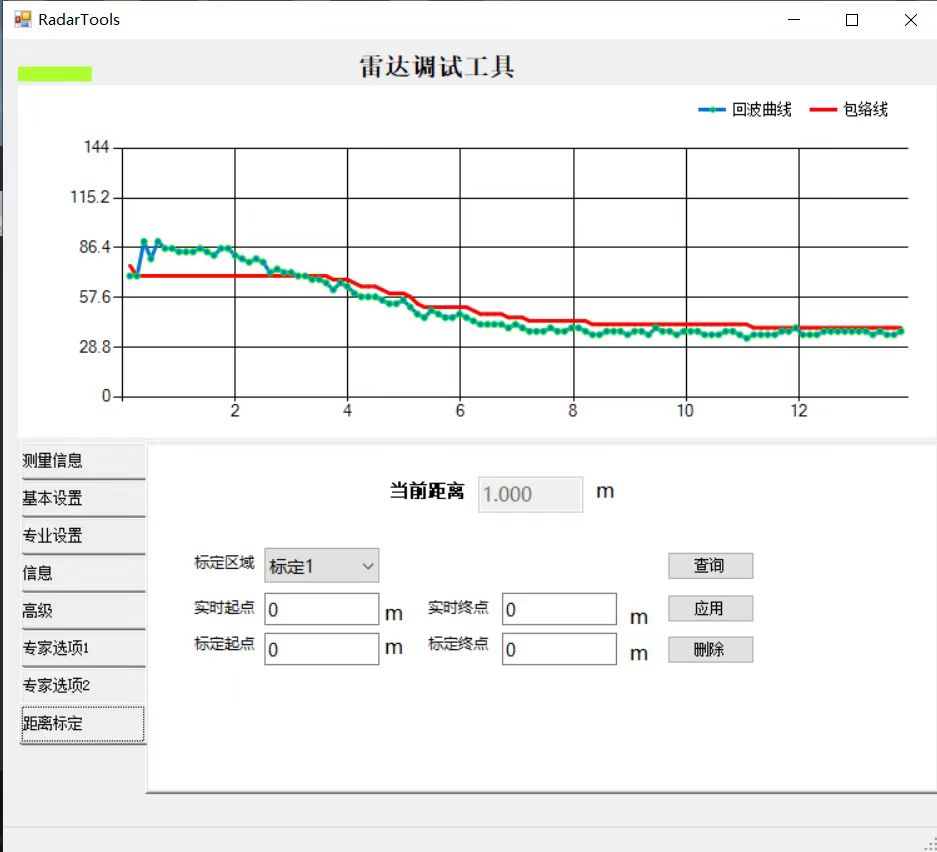The height and width of the screenshot is (852, 937).
Task: Go to the 高级 tab
Action: 82,611
